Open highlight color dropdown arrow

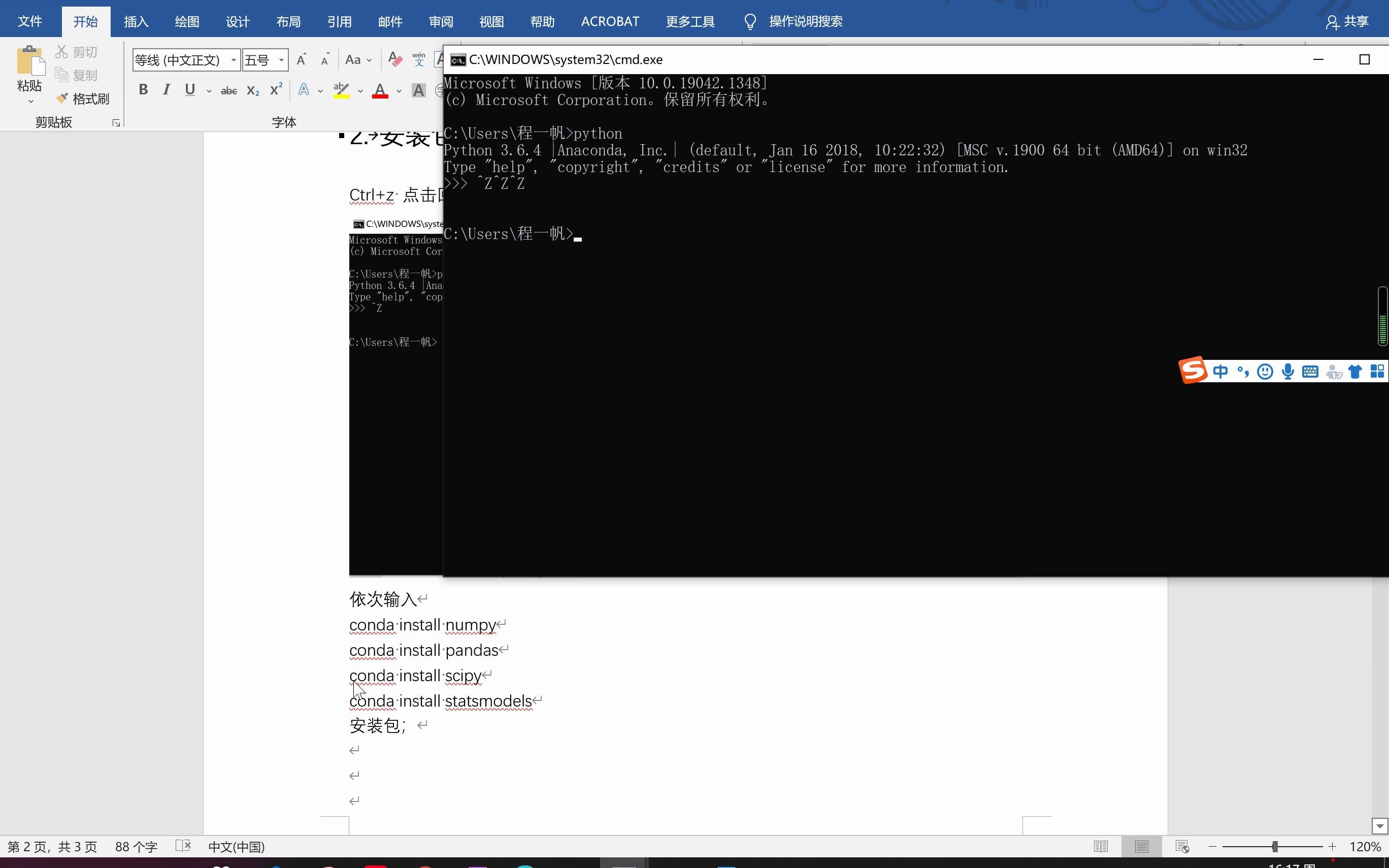[x=360, y=91]
